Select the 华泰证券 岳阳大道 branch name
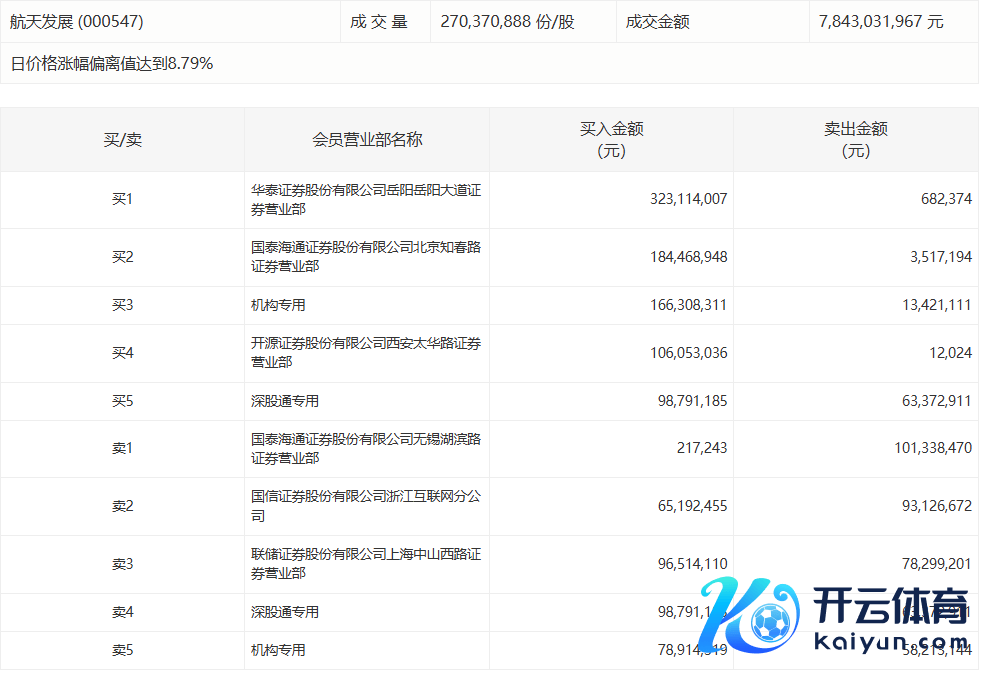Viewport: 983px width, 675px height. click(366, 200)
